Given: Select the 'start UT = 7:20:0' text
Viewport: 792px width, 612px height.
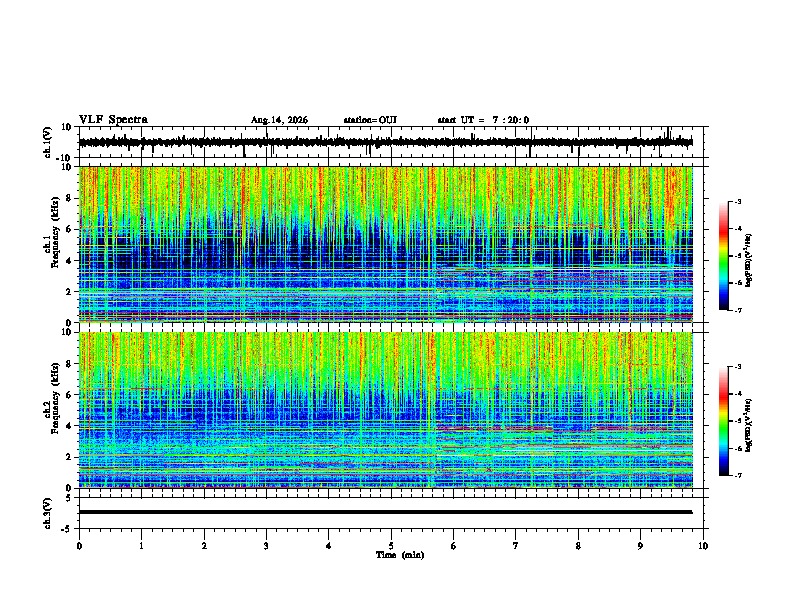Looking at the screenshot, I should point(483,120).
